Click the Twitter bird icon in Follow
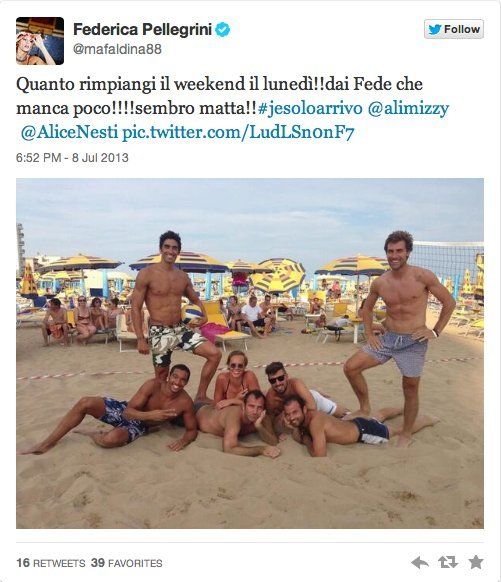Image resolution: width=501 pixels, height=582 pixels. [435, 29]
